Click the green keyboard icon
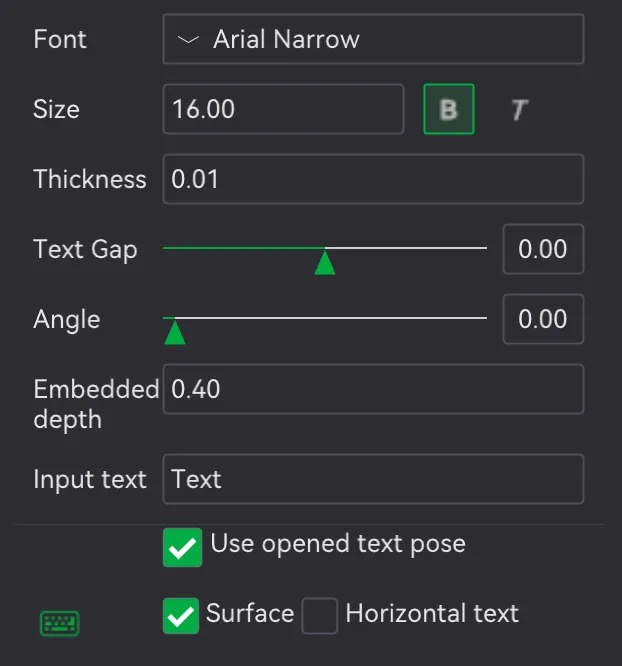Viewport: 622px width, 666px height. point(59,623)
